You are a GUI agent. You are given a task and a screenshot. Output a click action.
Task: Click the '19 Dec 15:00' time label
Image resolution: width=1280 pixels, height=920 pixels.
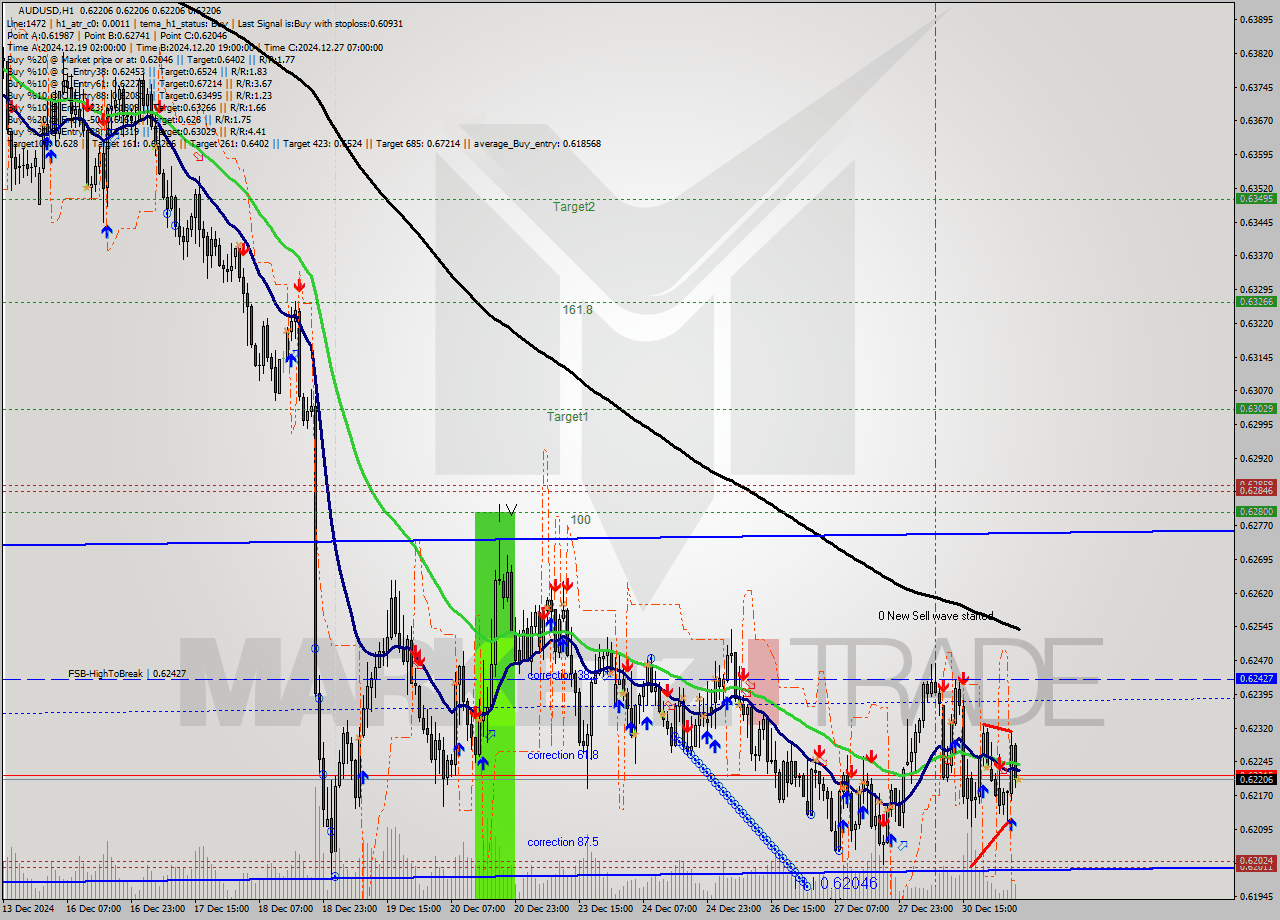pos(414,910)
